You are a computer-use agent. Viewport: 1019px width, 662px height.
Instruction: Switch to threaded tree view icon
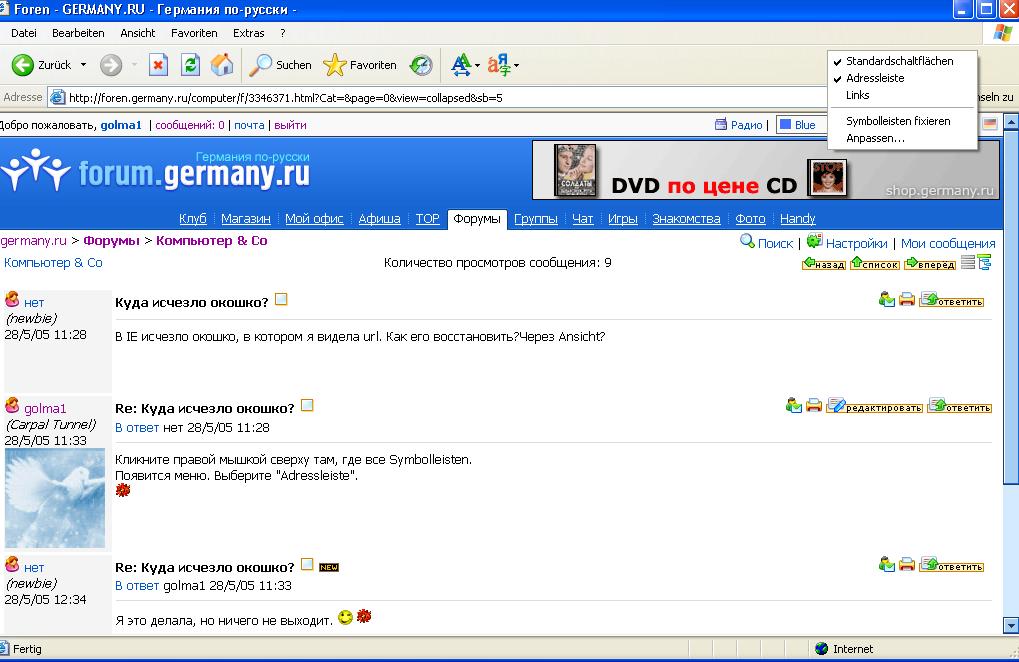click(x=984, y=263)
